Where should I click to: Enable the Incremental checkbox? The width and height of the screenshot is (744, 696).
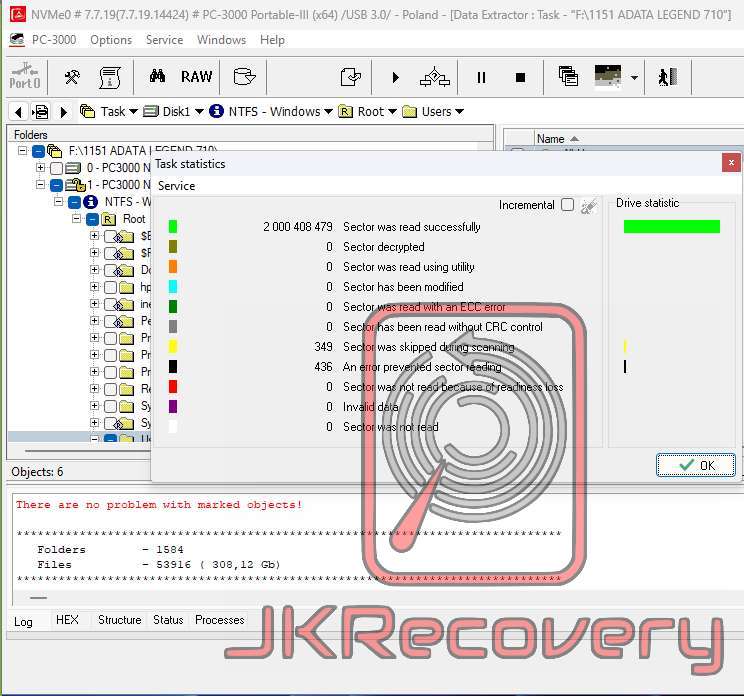(x=567, y=205)
